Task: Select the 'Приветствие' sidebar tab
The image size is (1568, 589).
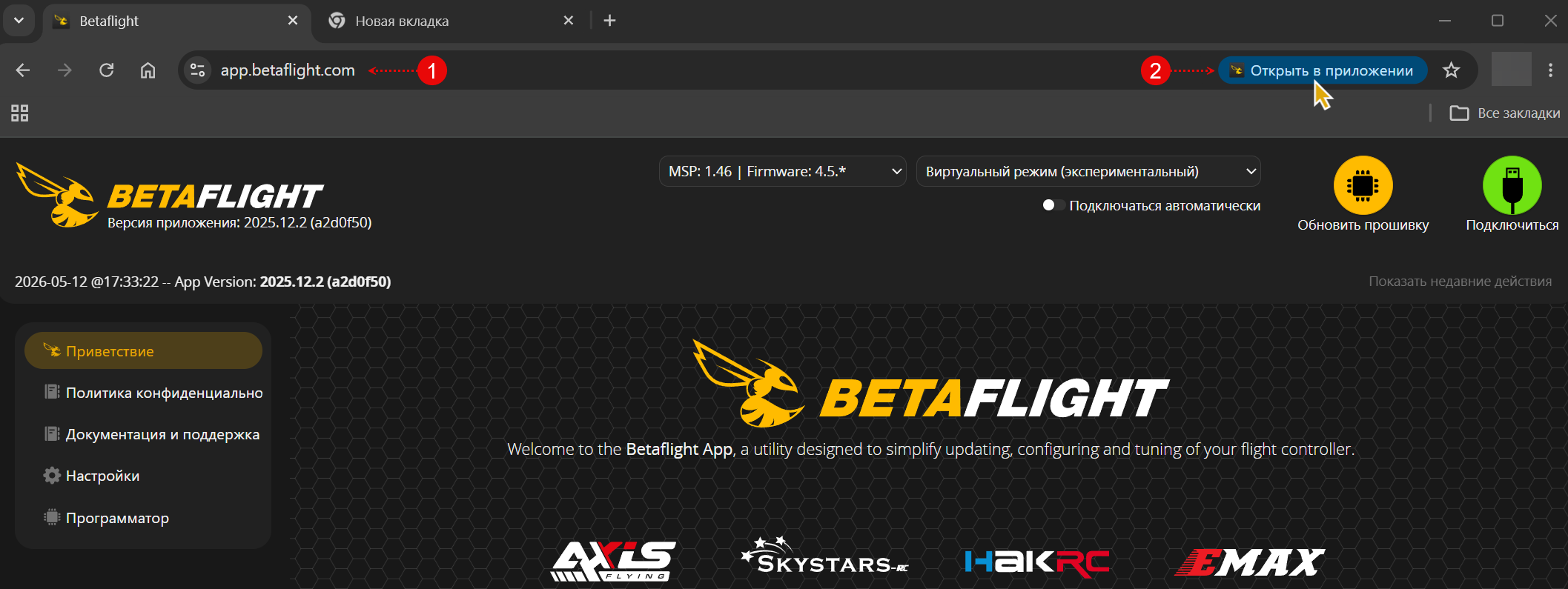Action: point(143,350)
